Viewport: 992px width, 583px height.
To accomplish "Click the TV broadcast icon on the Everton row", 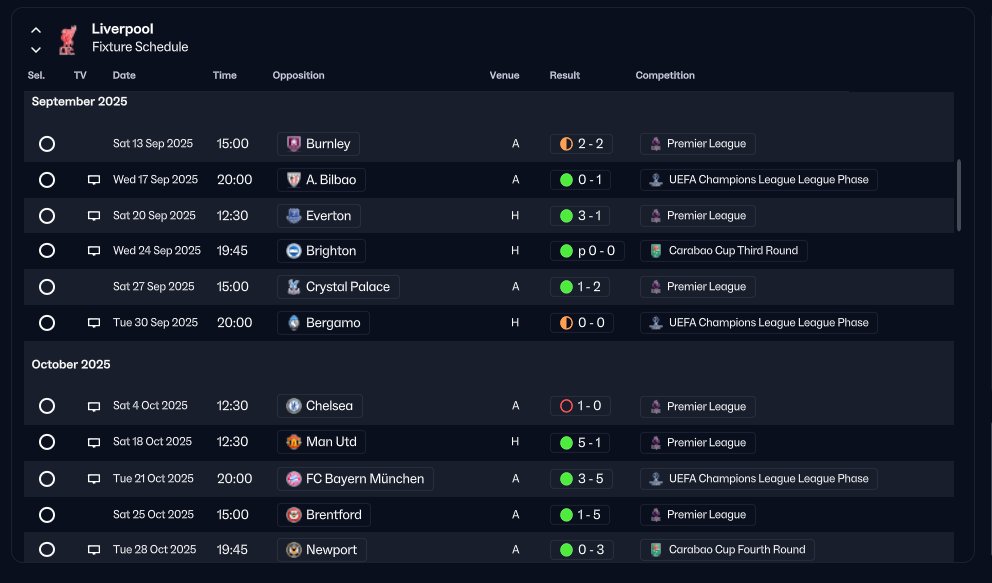I will tap(94, 216).
